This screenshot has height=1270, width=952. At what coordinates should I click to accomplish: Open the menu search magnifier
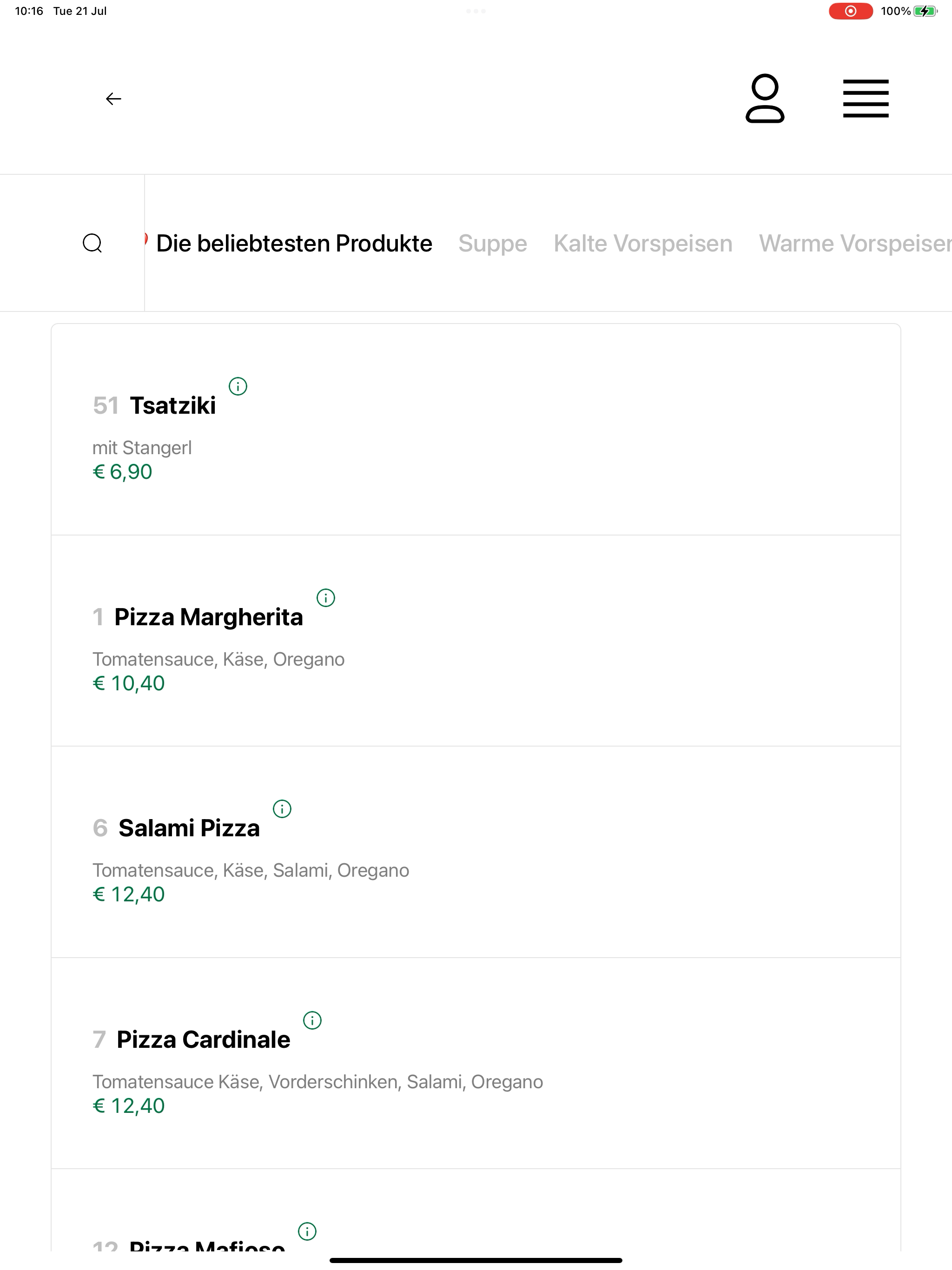93,244
